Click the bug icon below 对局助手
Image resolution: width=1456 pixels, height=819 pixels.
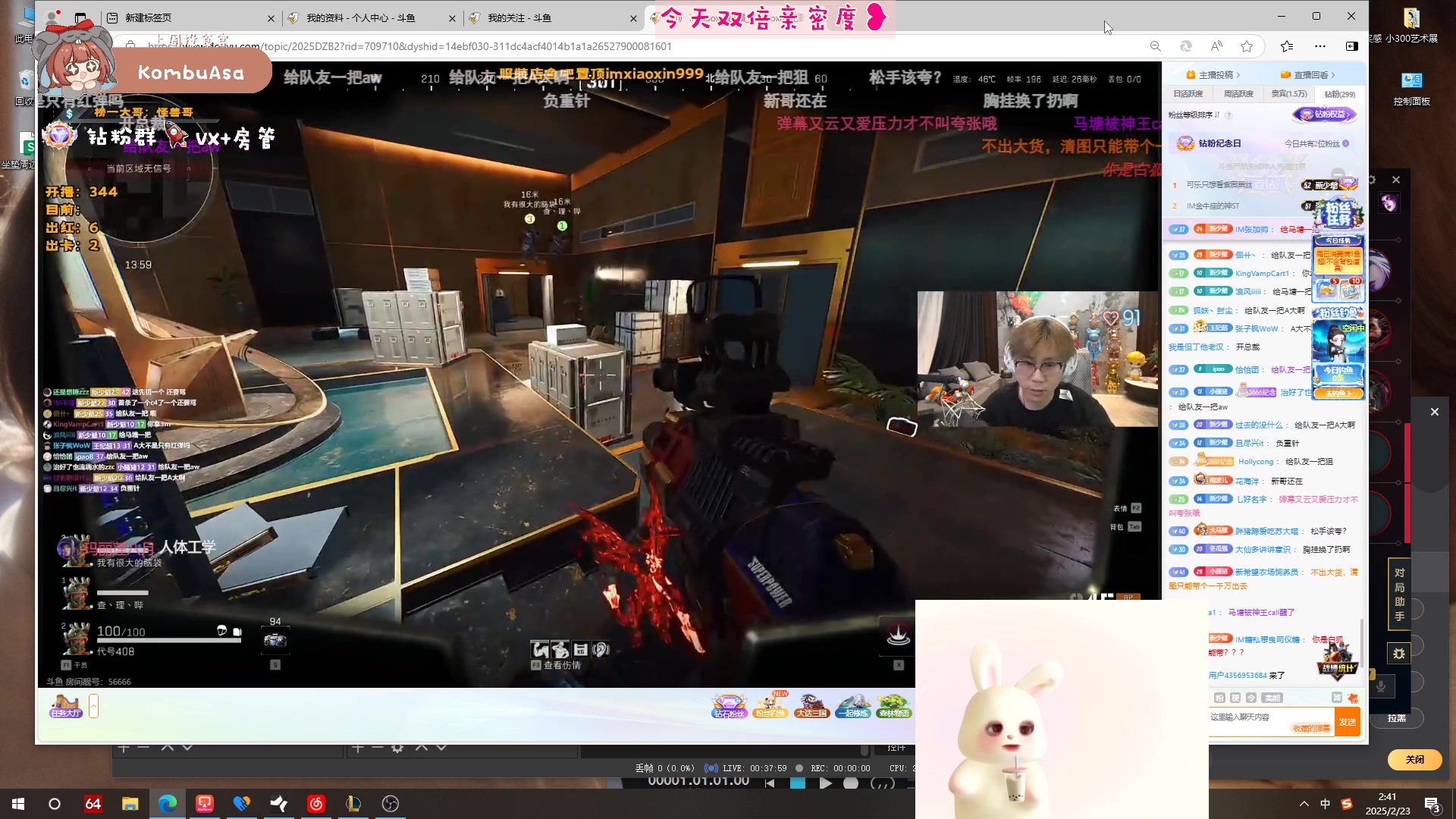[x=1399, y=653]
